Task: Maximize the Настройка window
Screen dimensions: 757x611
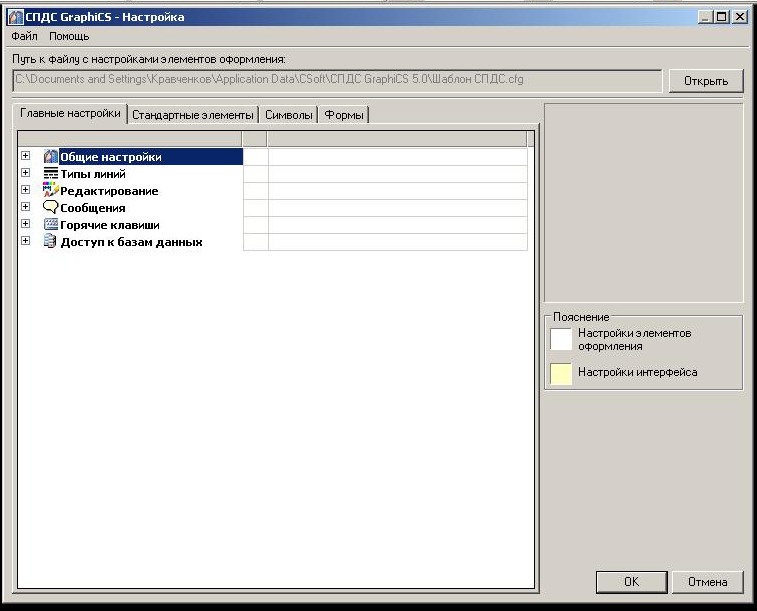Action: coord(721,17)
